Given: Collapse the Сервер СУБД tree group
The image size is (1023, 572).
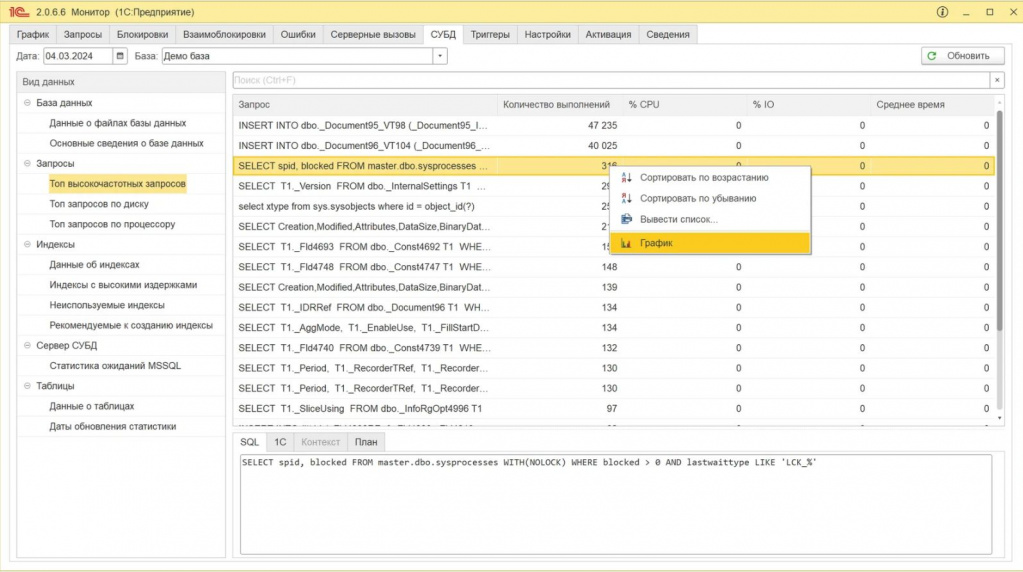Looking at the screenshot, I should point(27,345).
